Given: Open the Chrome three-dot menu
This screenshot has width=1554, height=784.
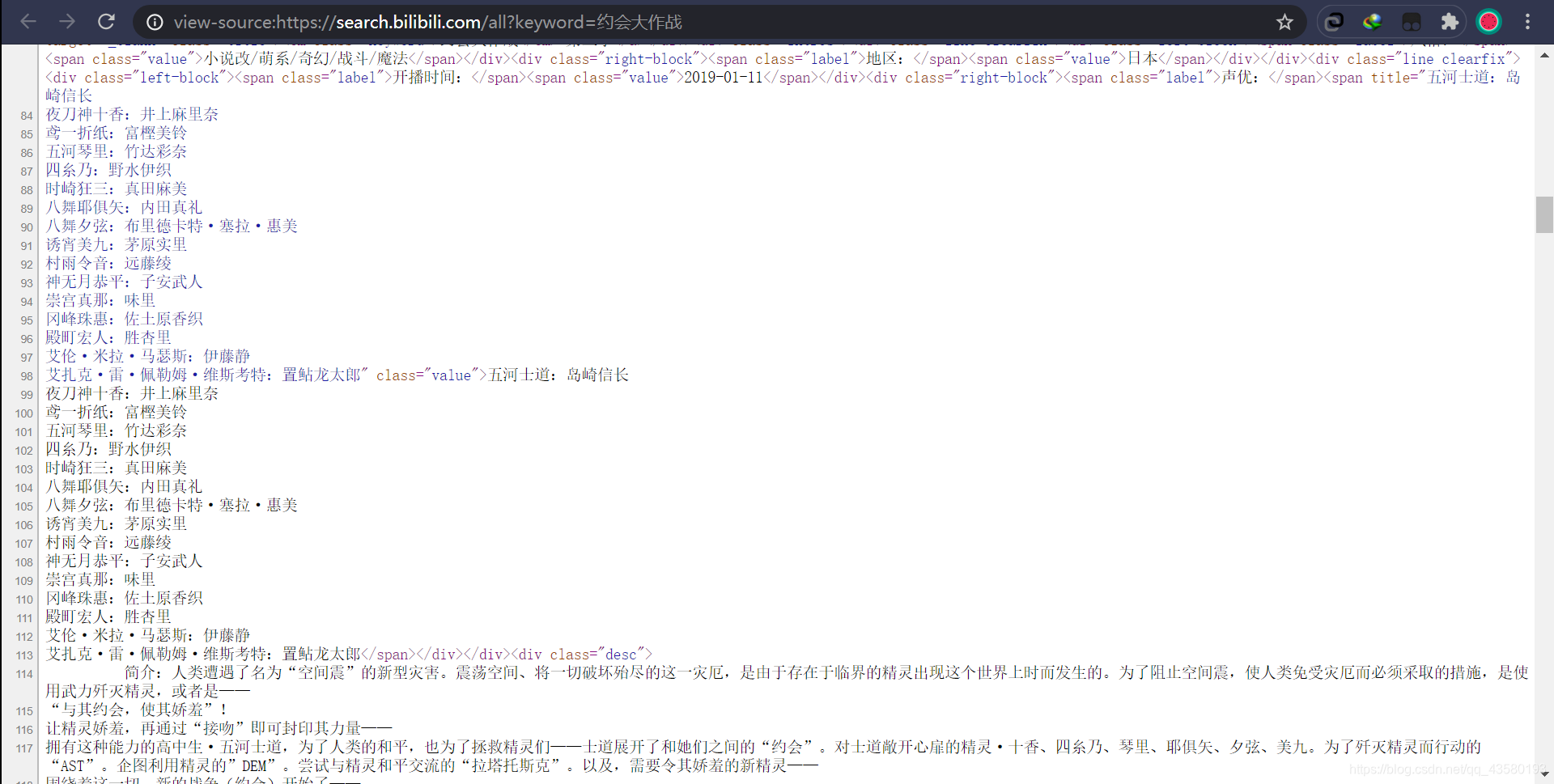Looking at the screenshot, I should (1528, 22).
